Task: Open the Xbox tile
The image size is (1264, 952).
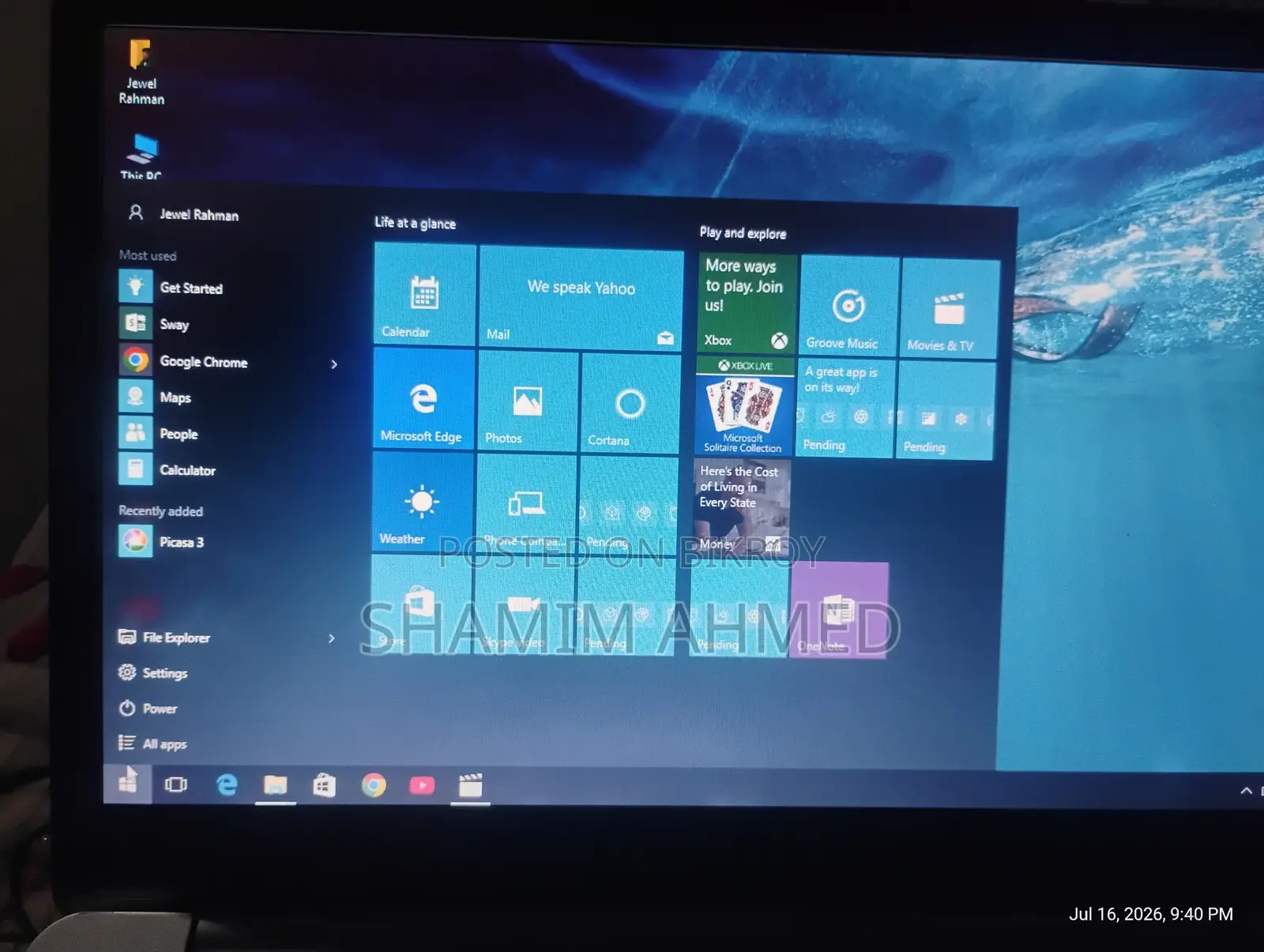Action: [x=747, y=304]
